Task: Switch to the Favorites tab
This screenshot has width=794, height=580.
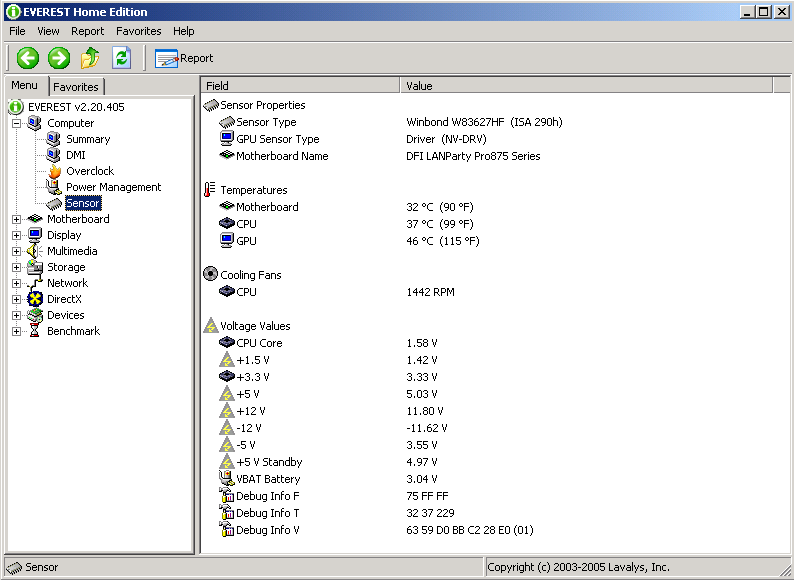Action: coord(76,87)
